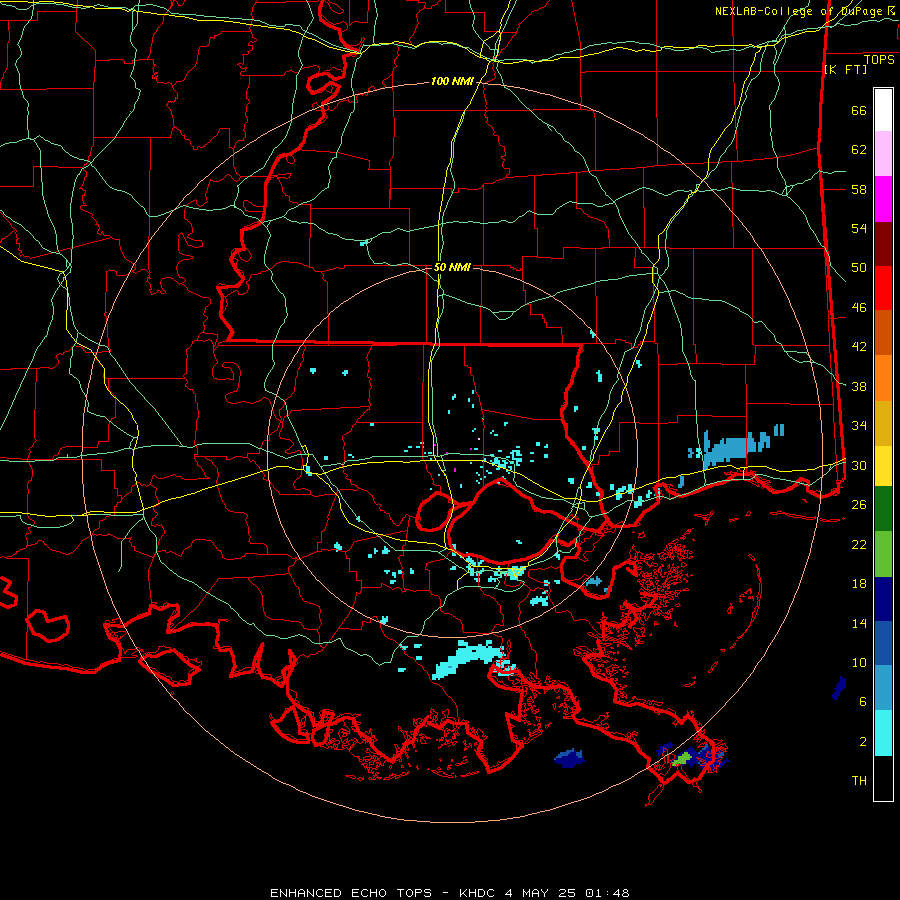Click the '100 NMI' range ring label

pos(452,82)
